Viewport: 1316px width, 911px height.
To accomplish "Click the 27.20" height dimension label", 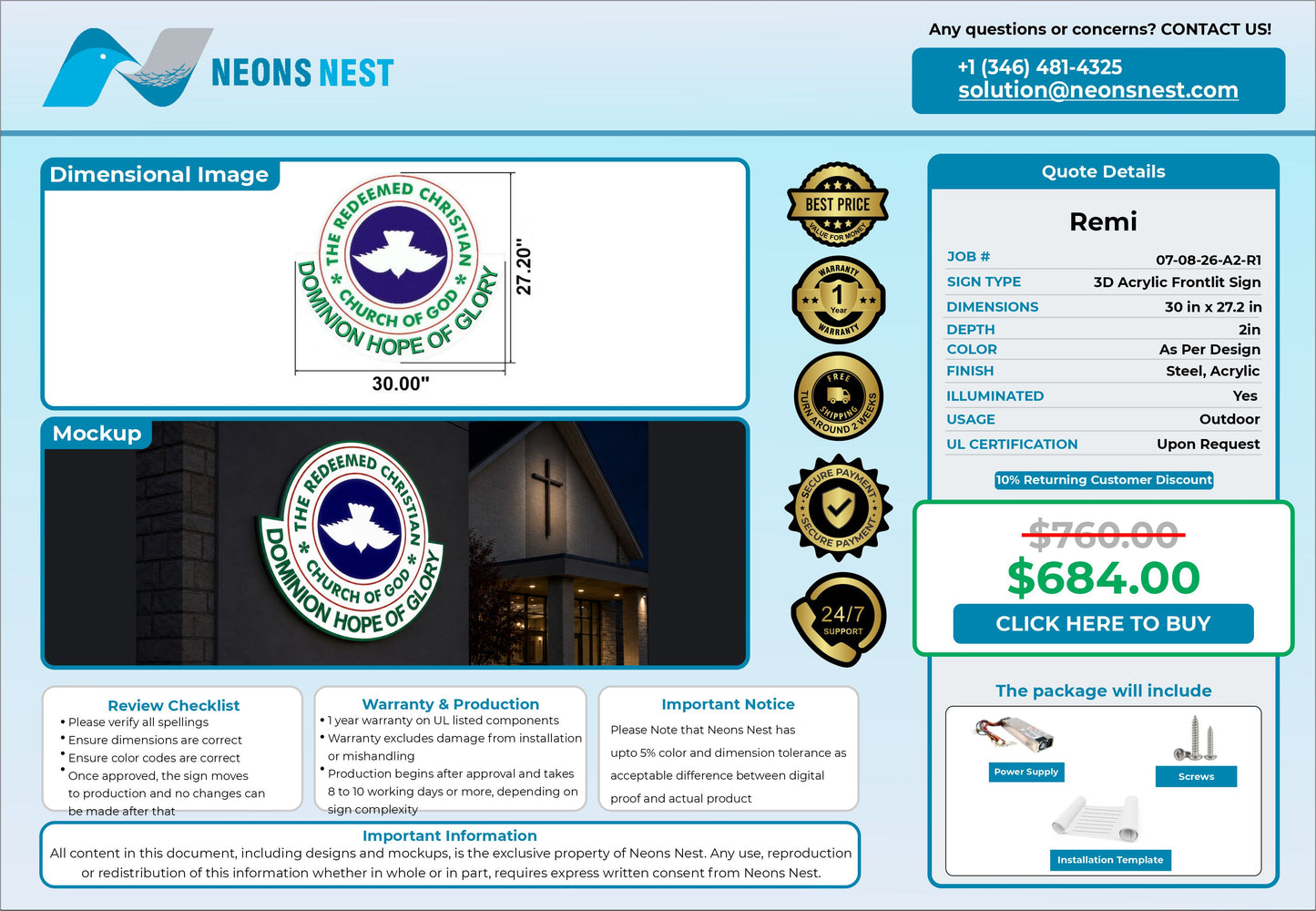I will pos(524,267).
